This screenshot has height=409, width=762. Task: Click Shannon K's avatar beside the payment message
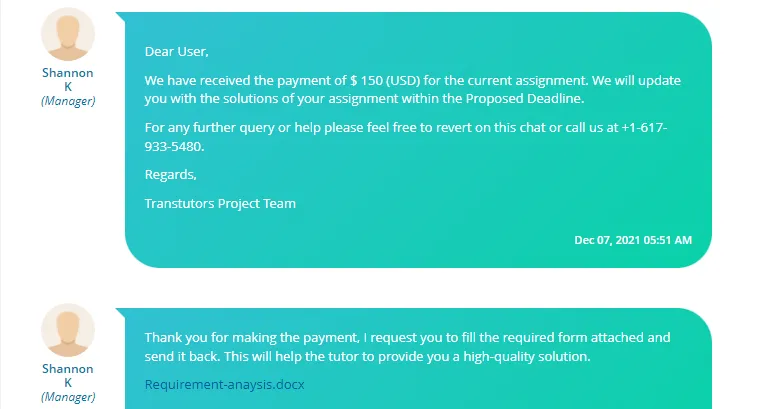click(x=68, y=34)
